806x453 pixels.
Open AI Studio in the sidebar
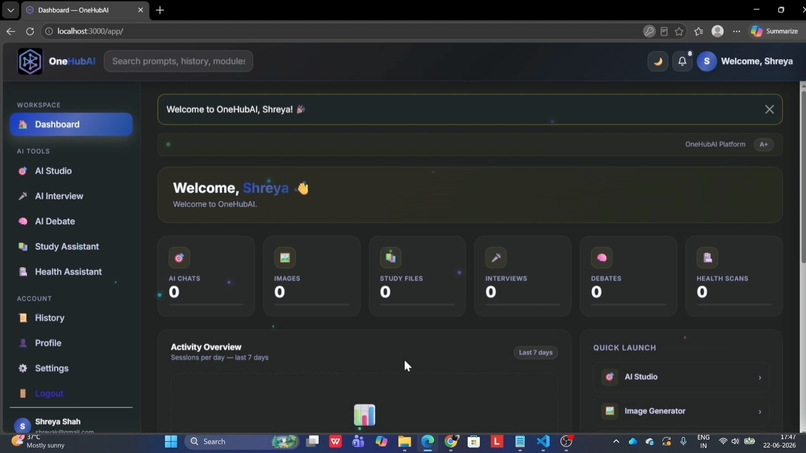point(71,171)
